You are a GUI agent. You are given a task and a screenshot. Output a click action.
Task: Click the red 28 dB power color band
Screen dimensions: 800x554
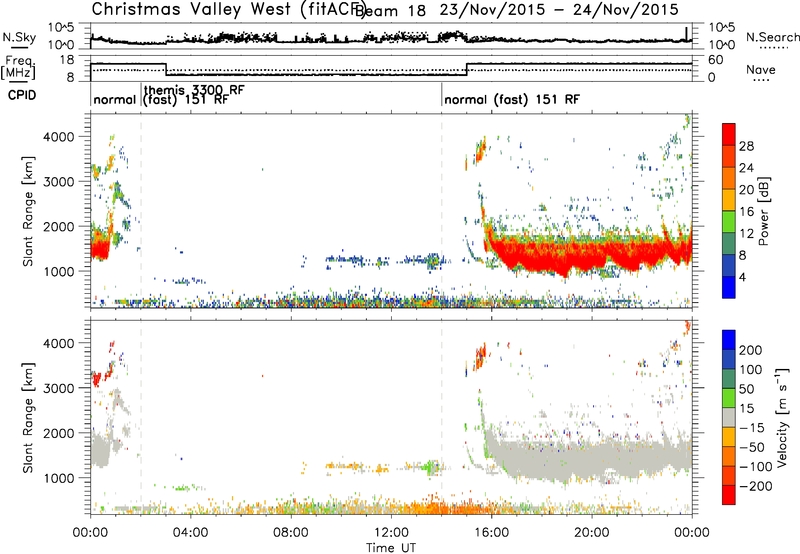(x=729, y=134)
